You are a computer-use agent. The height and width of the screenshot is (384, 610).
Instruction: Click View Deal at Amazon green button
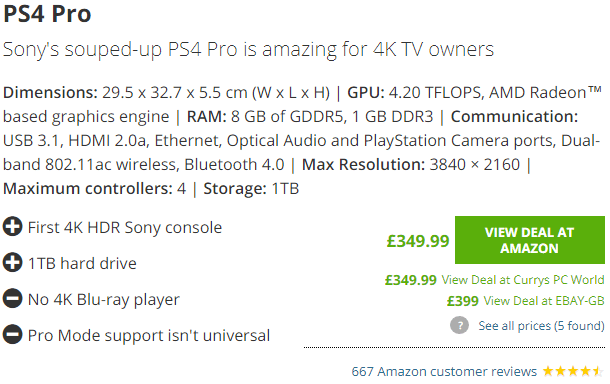coord(529,240)
